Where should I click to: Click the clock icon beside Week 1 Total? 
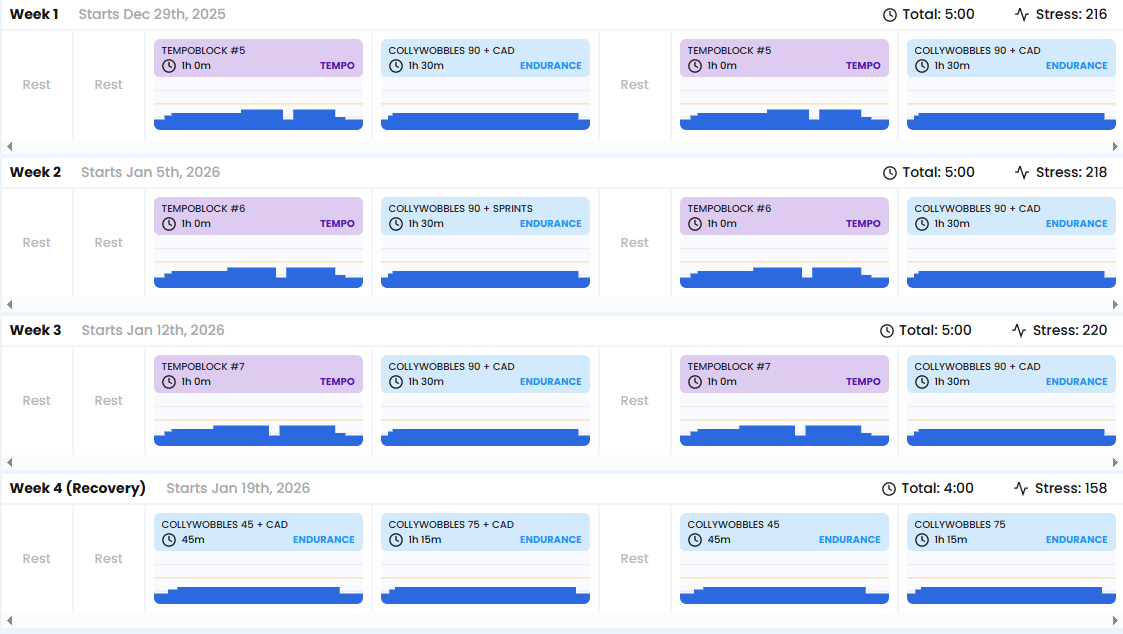point(890,15)
